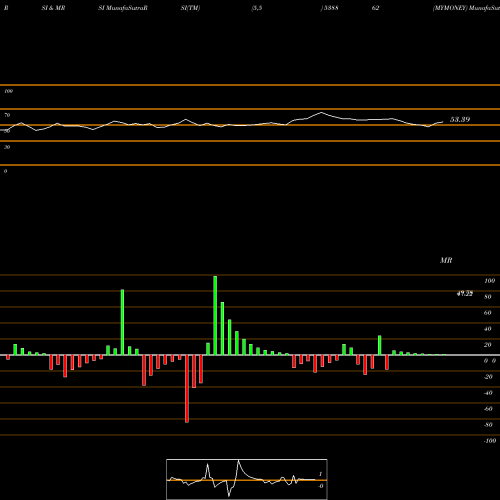This screenshot has width=500, height=500.
Task: Click the ')5388' header value
Action: click(x=329, y=8)
